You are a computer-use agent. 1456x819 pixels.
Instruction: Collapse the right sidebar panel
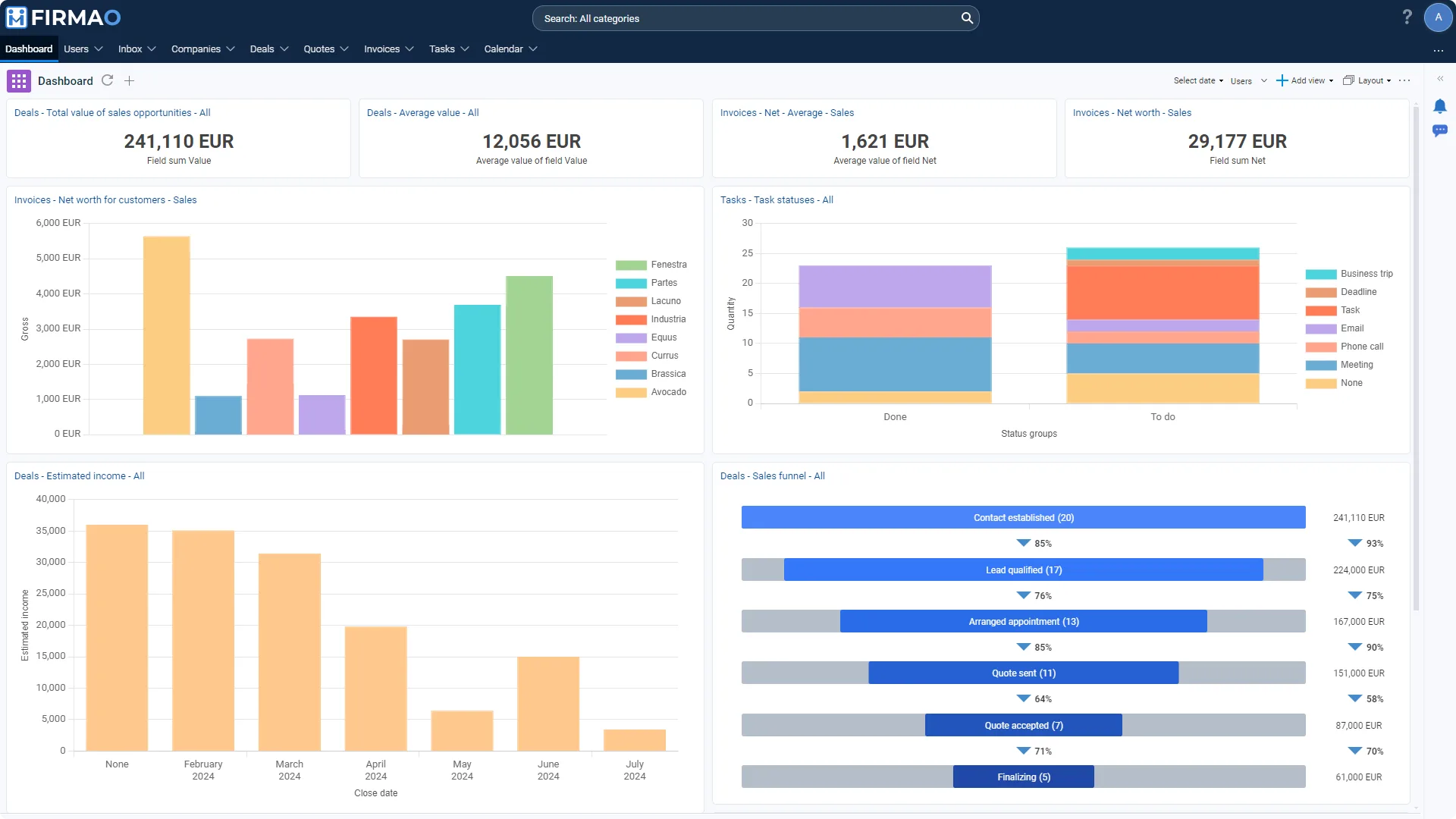coord(1440,79)
